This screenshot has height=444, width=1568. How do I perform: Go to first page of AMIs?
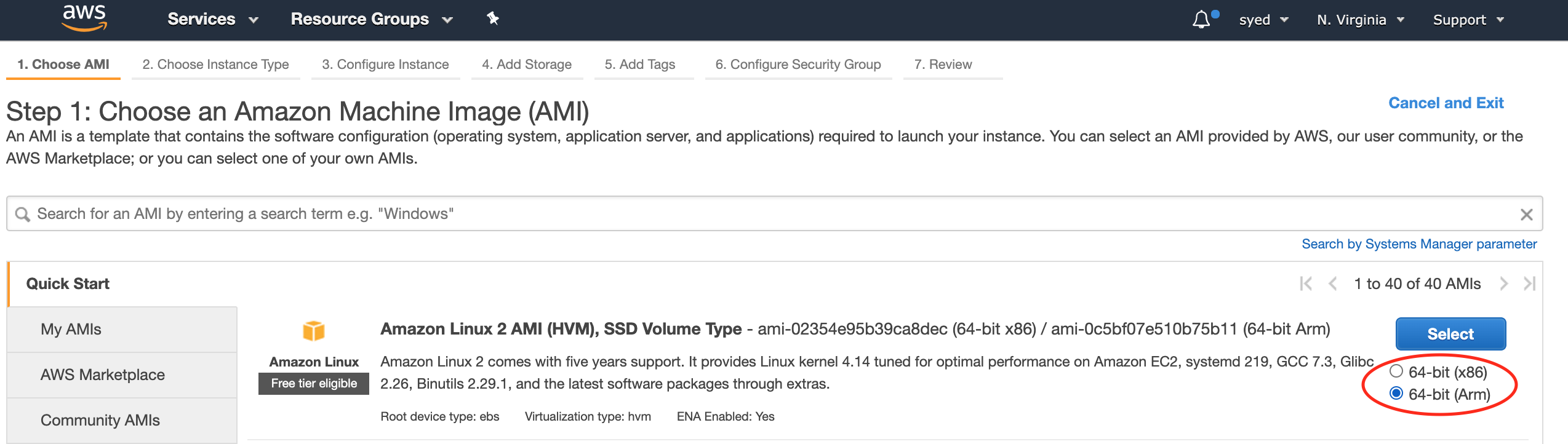pyautogui.click(x=1306, y=283)
